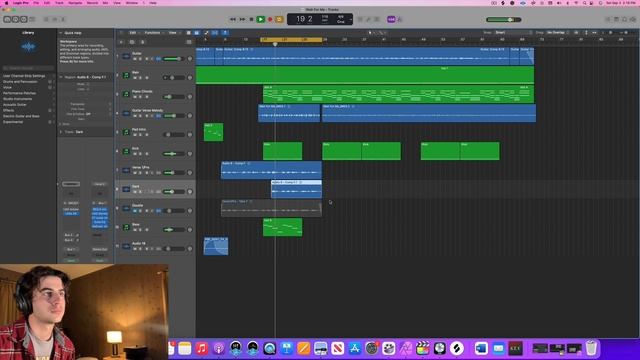
Task: Open the File menu
Action: [36, 3]
